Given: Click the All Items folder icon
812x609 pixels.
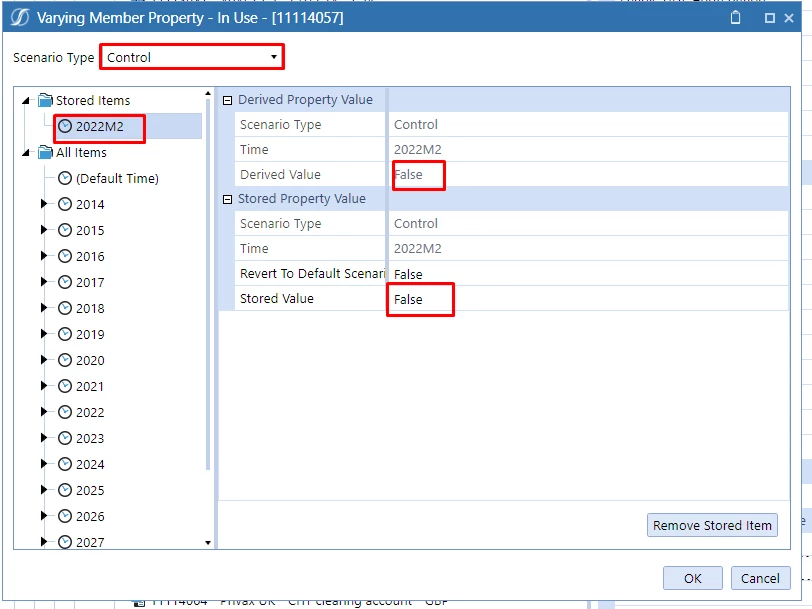Looking at the screenshot, I should (x=46, y=152).
